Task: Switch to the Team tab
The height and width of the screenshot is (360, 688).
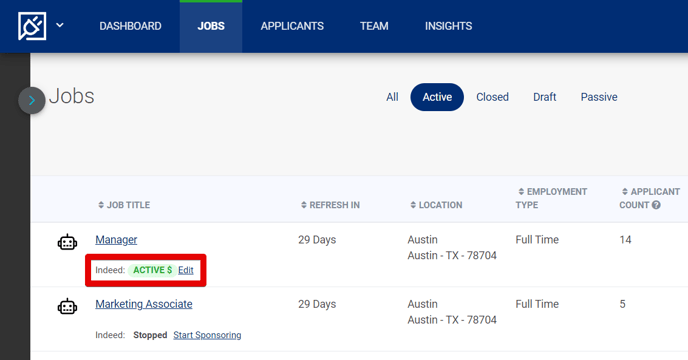Action: click(x=374, y=26)
